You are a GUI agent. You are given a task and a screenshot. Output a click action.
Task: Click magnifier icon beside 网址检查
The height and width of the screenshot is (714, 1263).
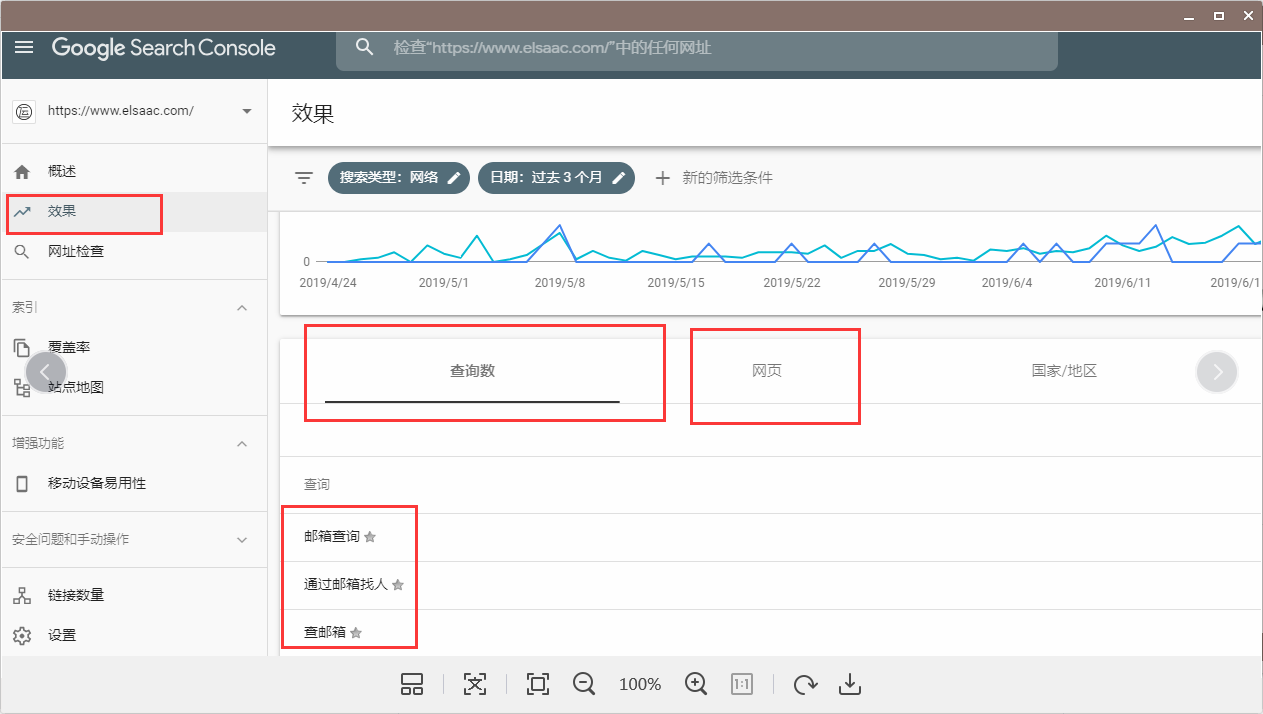tap(22, 252)
